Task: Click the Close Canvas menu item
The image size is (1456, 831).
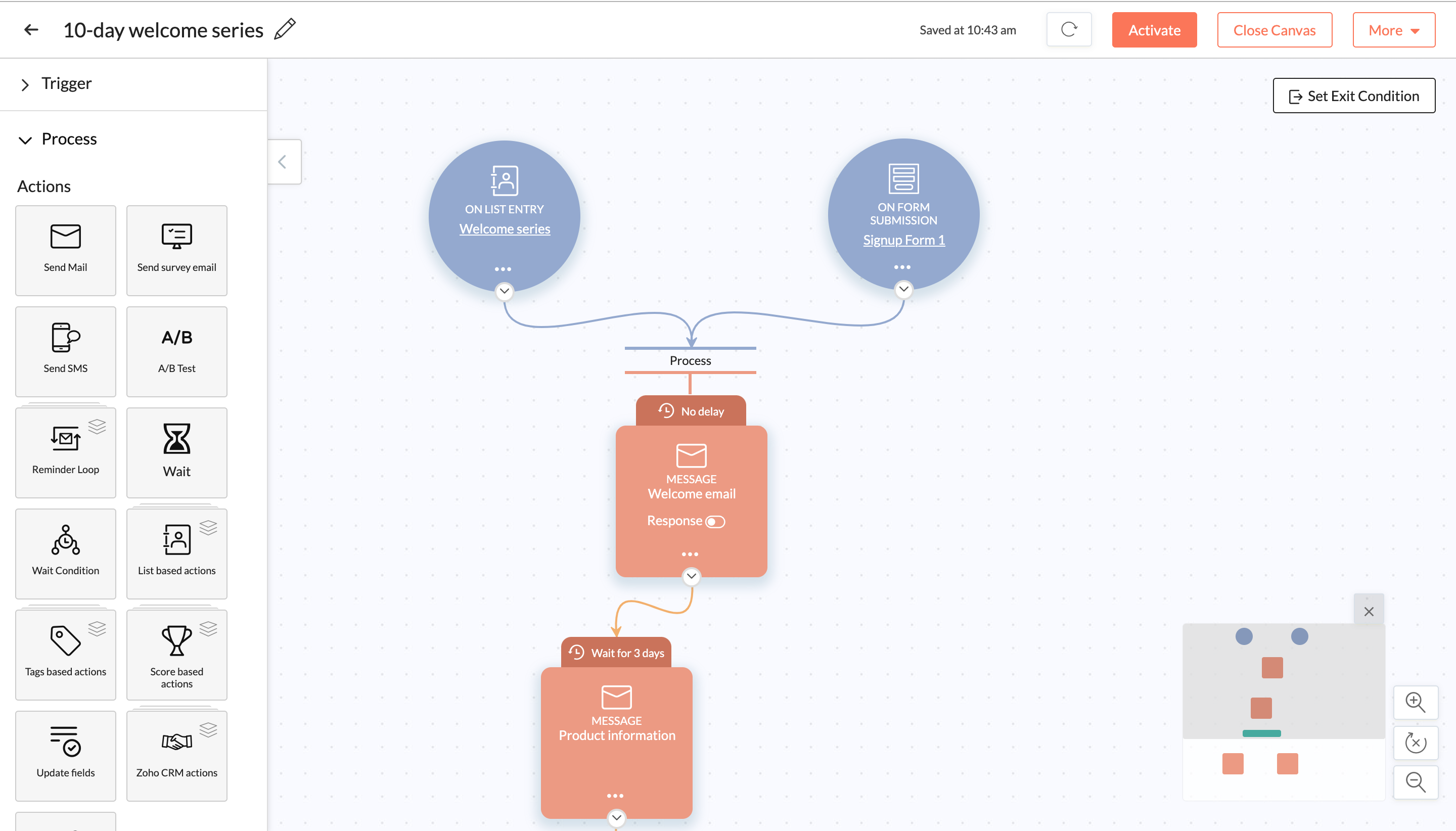Action: pos(1274,29)
